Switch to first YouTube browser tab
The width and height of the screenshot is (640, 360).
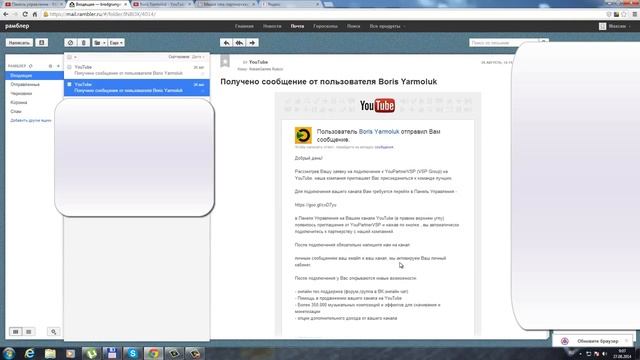click(x=32, y=4)
